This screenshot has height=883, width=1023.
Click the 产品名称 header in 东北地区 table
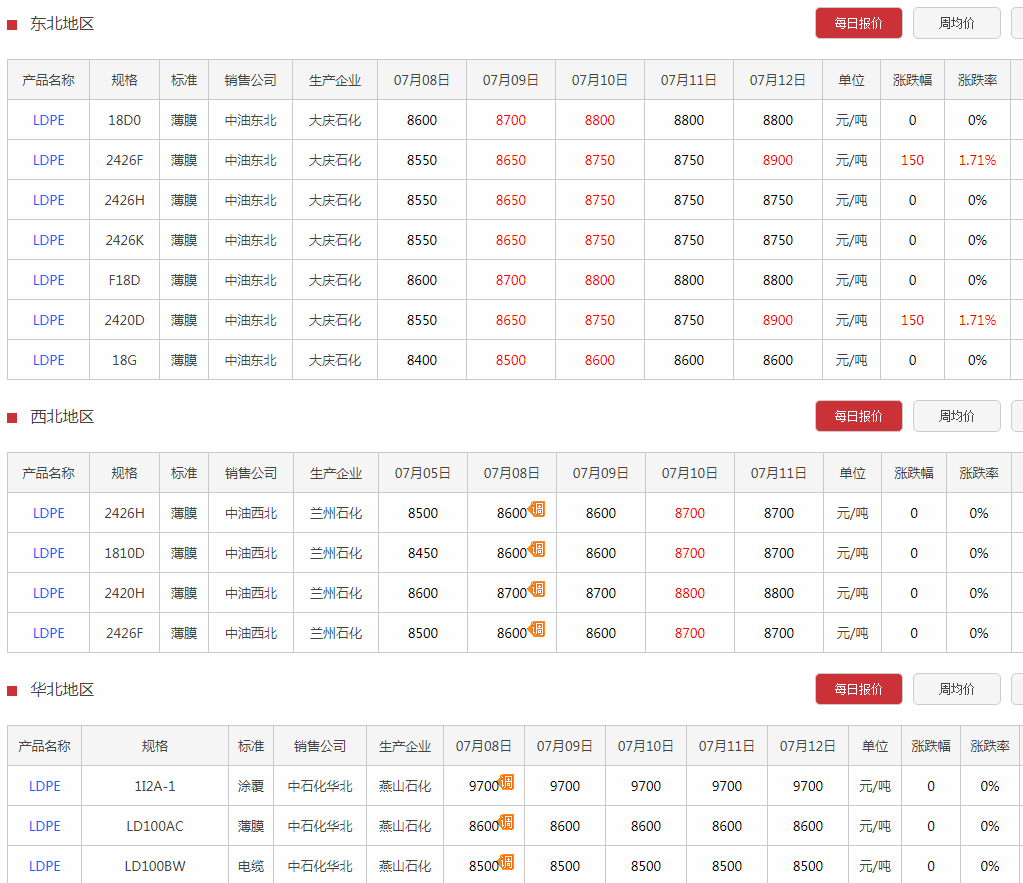pyautogui.click(x=48, y=80)
